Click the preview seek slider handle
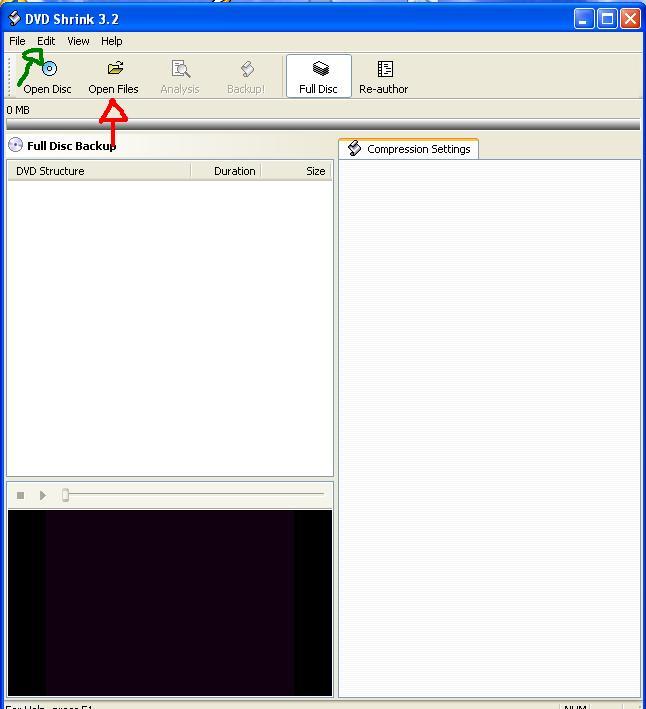 [x=66, y=495]
